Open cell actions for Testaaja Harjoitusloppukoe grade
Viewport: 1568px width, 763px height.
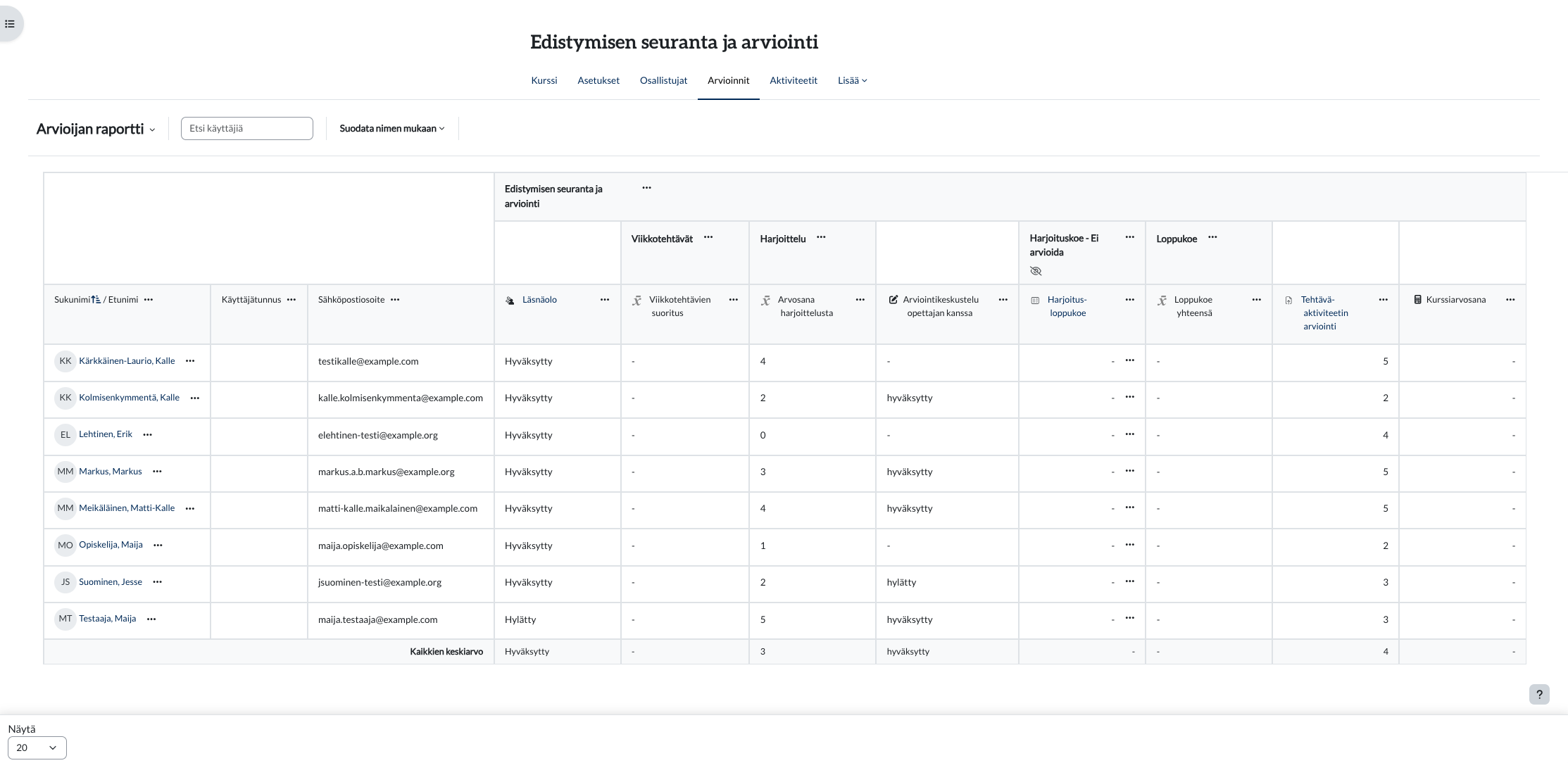tap(1129, 618)
